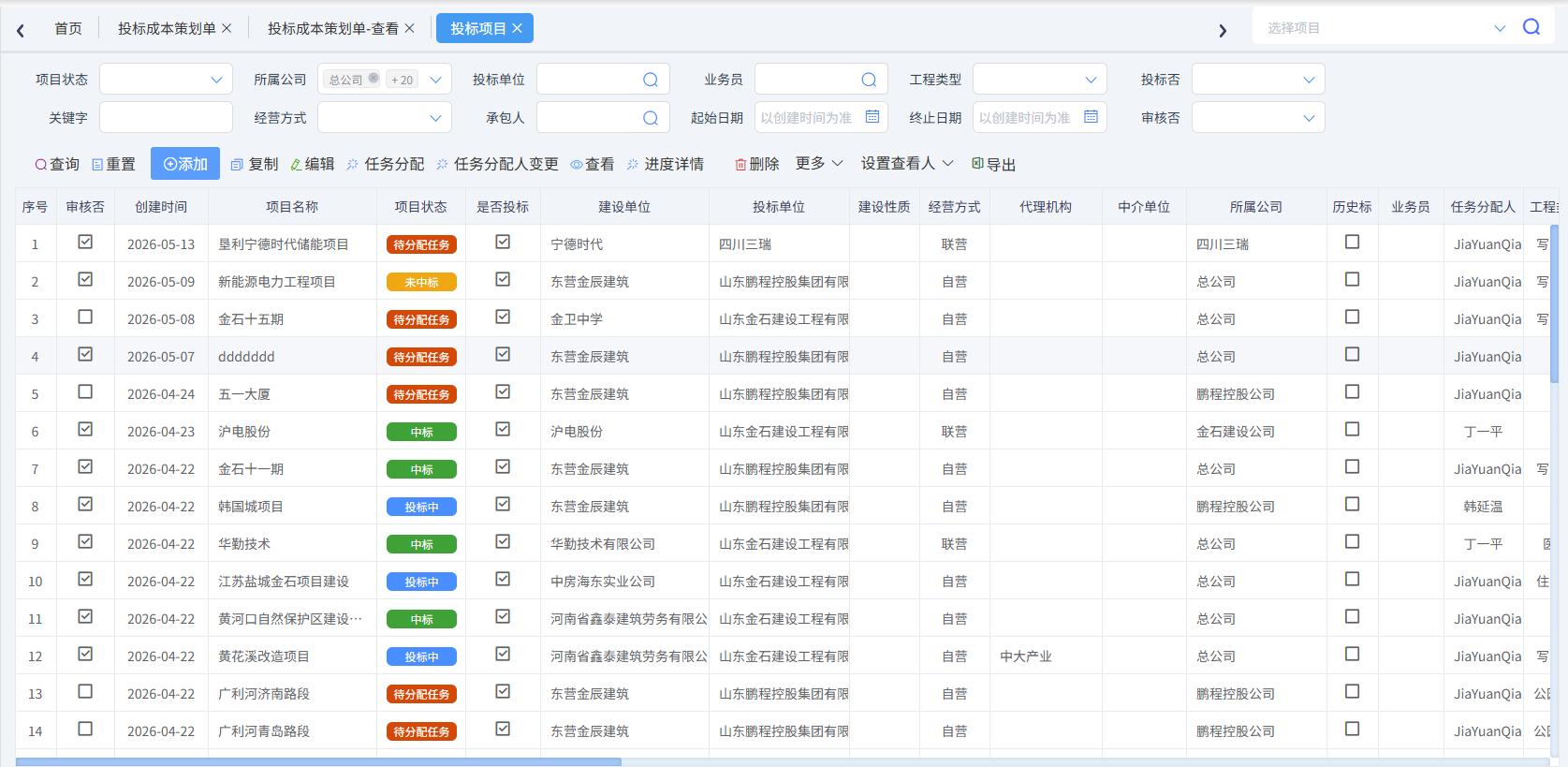Expand the 所属公司 dropdown
The width and height of the screenshot is (1568, 767).
tap(435, 80)
